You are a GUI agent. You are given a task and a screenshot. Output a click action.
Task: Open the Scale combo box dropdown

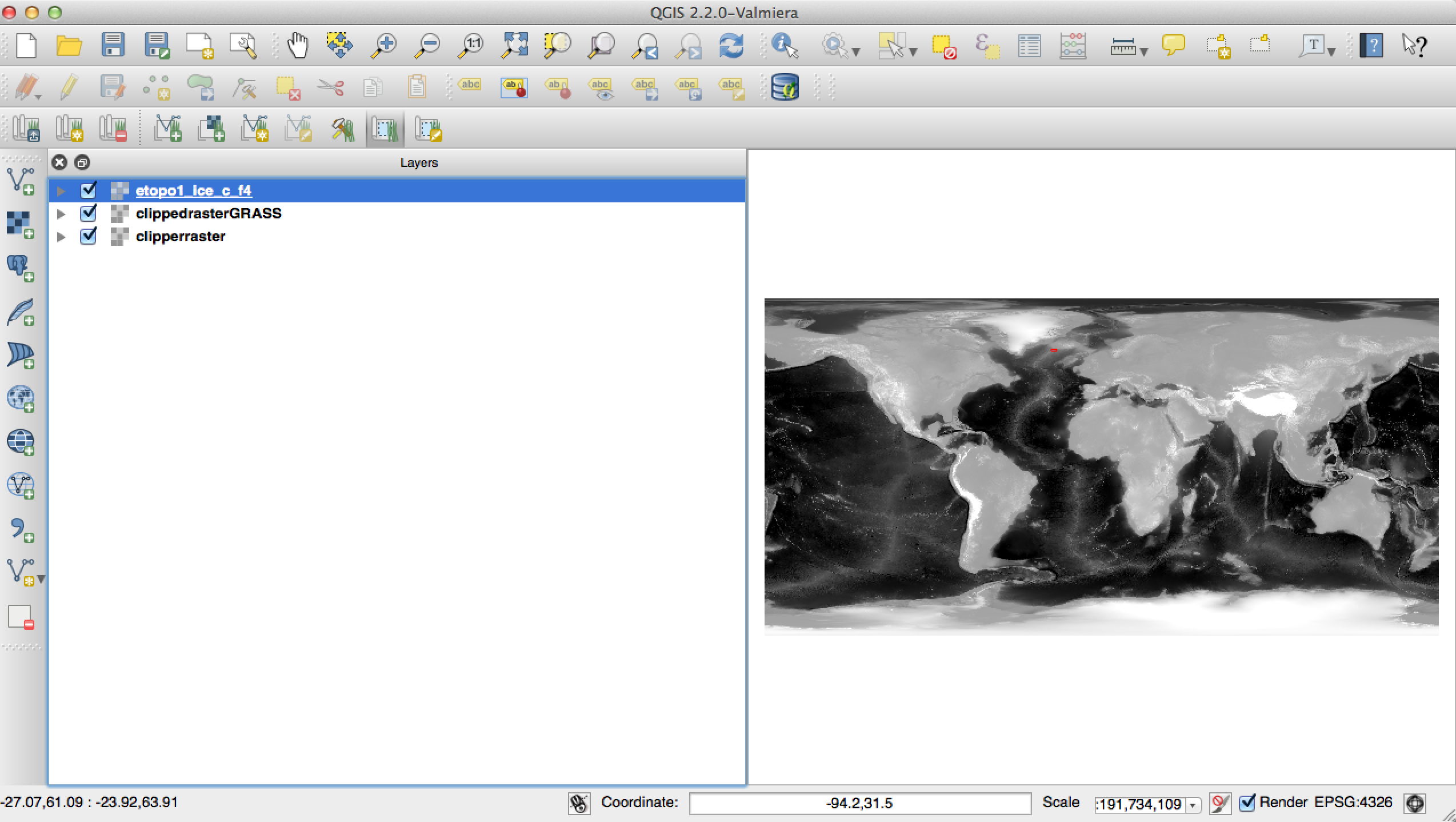coord(1193,805)
